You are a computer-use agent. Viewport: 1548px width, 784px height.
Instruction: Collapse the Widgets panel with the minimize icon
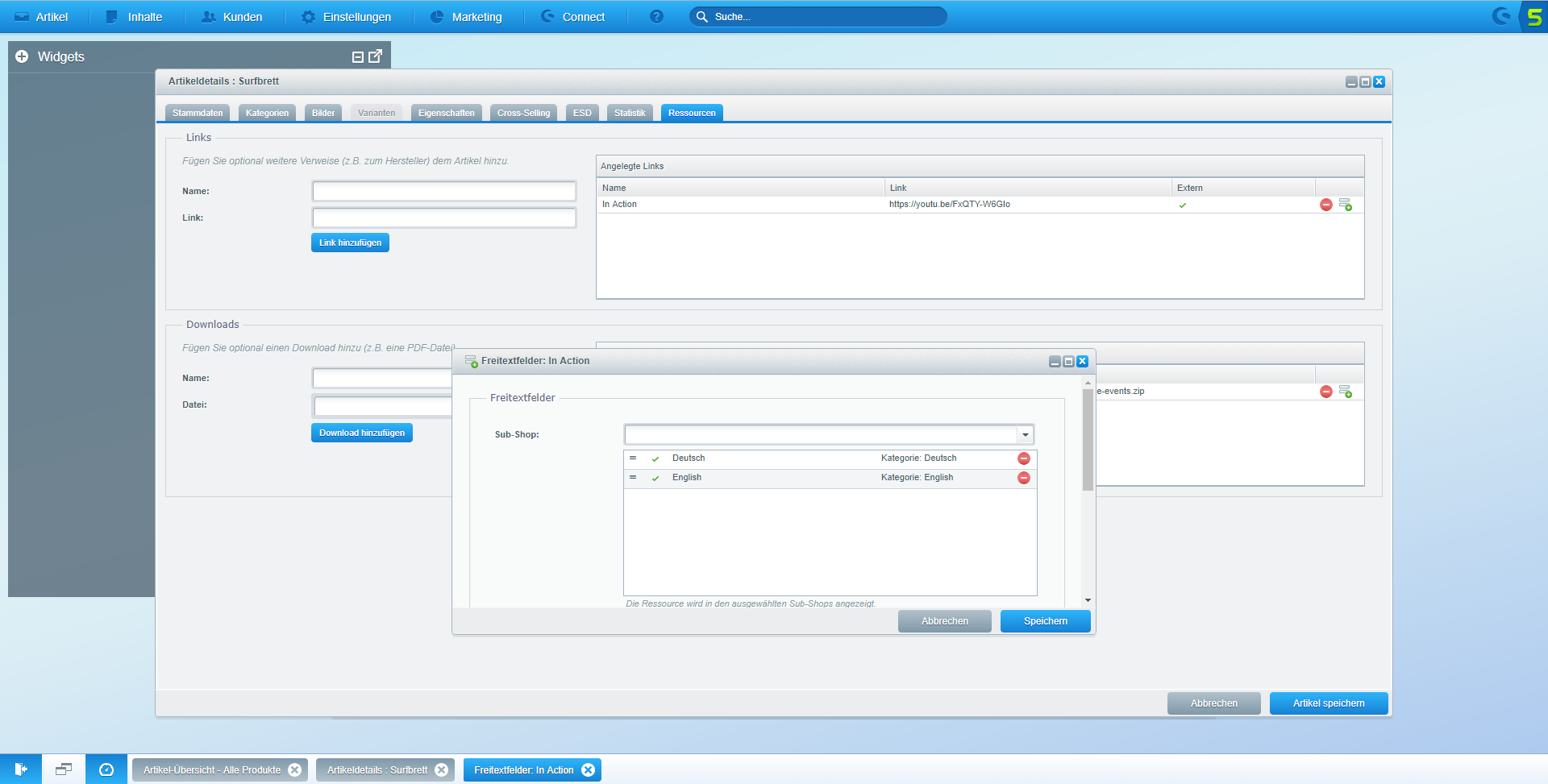pyautogui.click(x=358, y=57)
